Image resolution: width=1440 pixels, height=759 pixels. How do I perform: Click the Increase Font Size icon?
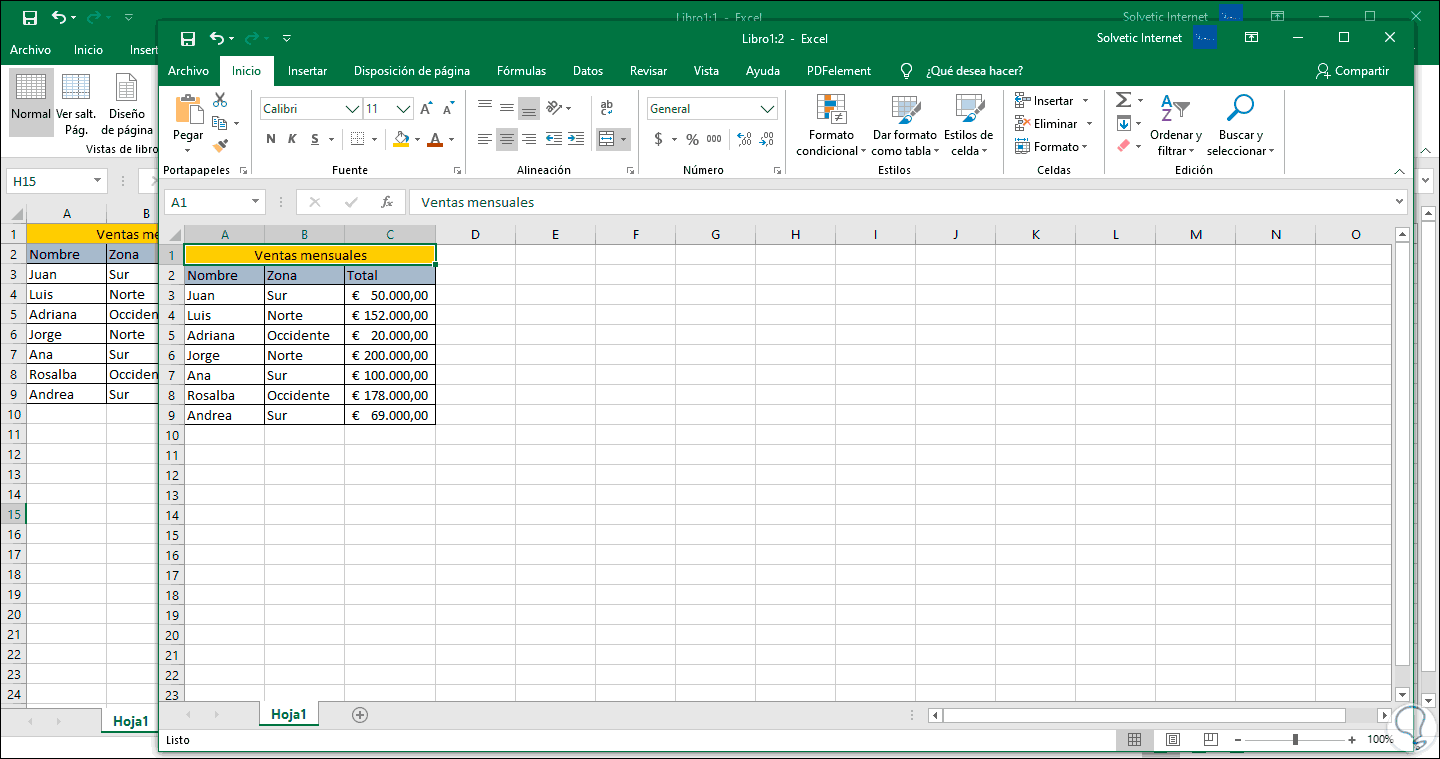click(427, 109)
